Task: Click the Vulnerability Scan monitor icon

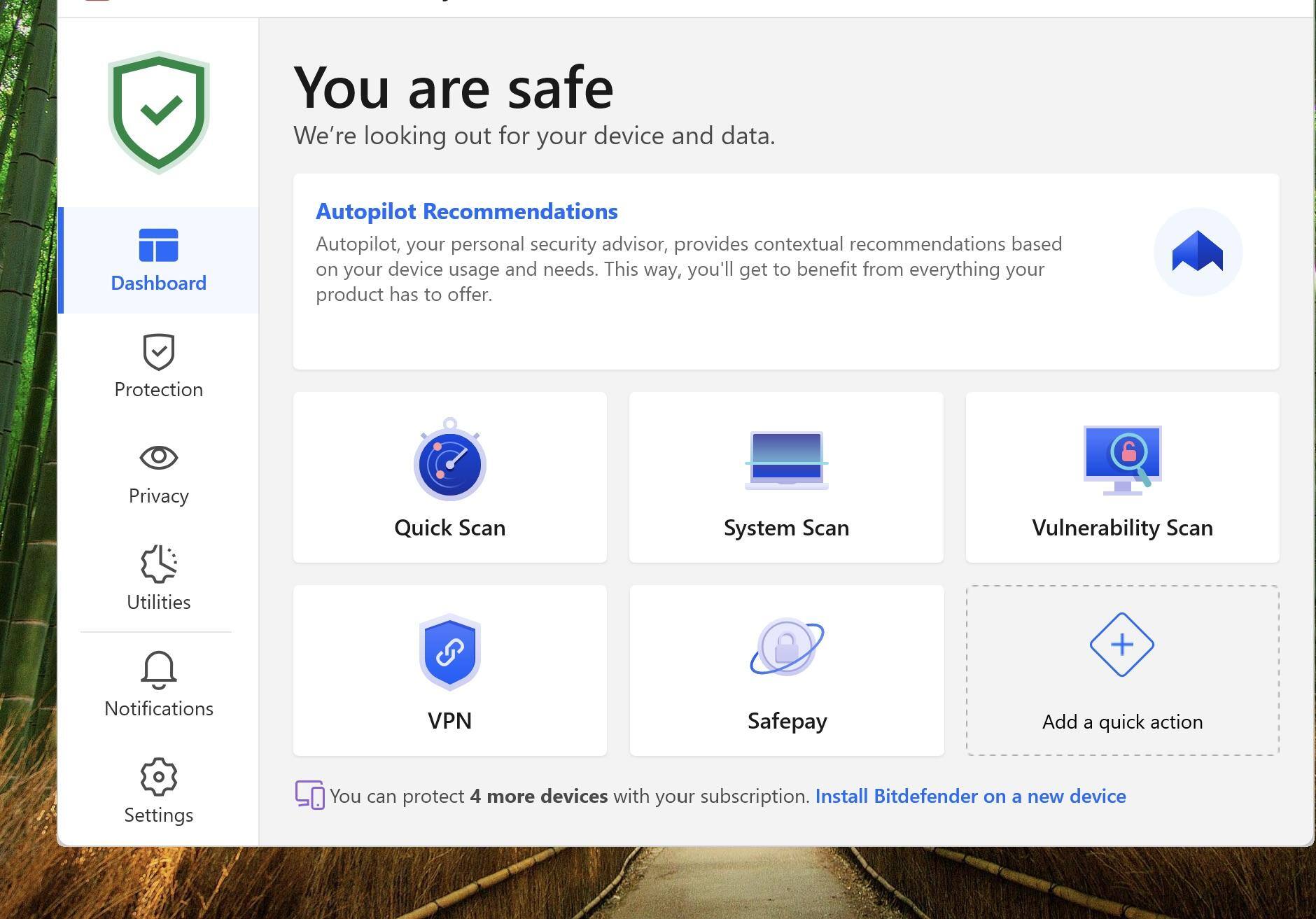Action: point(1122,459)
